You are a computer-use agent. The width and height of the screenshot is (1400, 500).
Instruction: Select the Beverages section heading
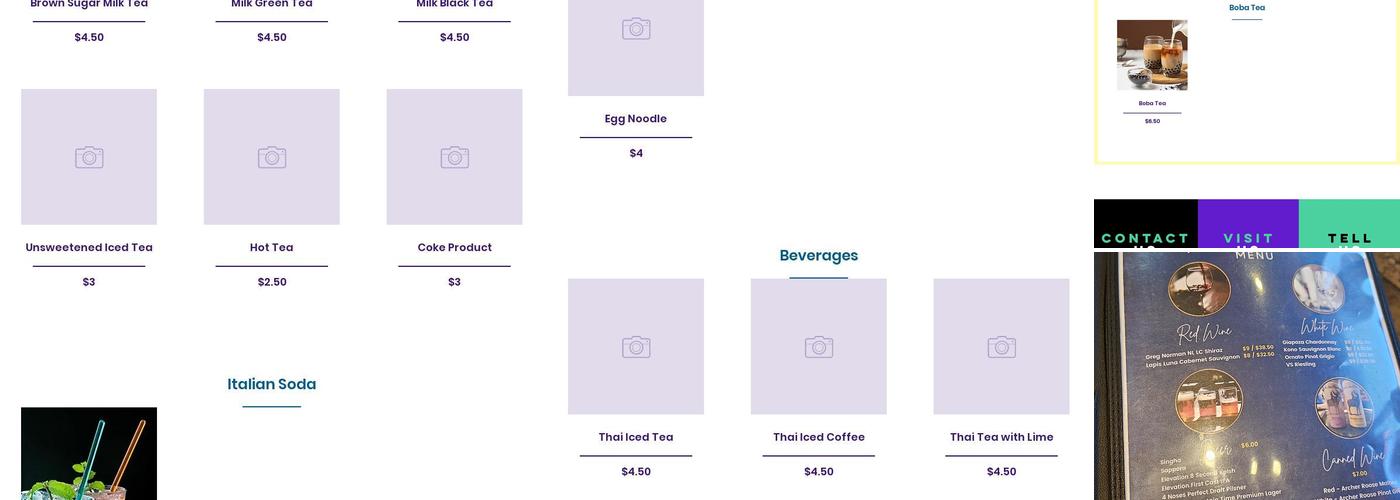point(819,255)
